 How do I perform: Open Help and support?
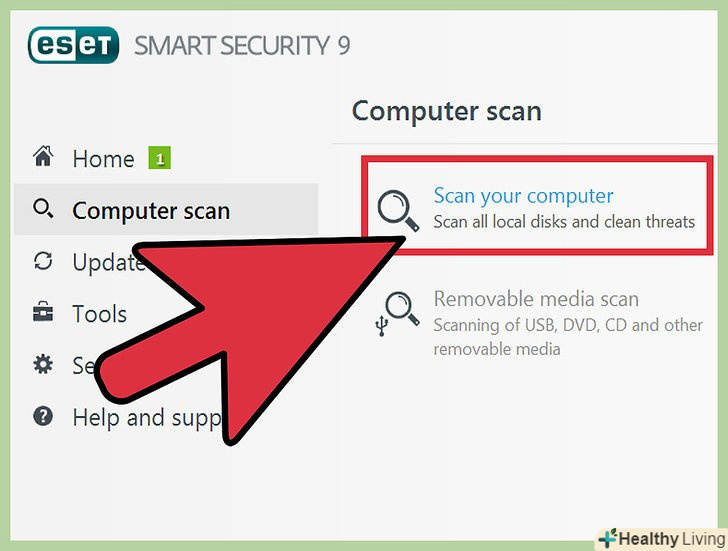coord(147,418)
